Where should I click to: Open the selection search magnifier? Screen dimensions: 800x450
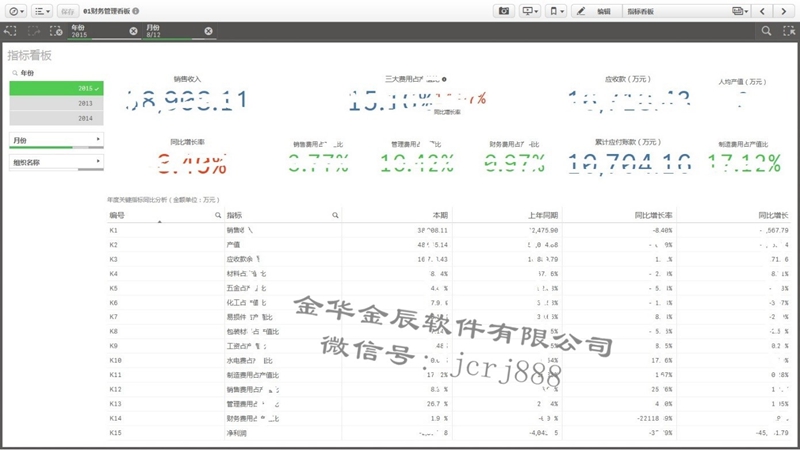coord(765,31)
